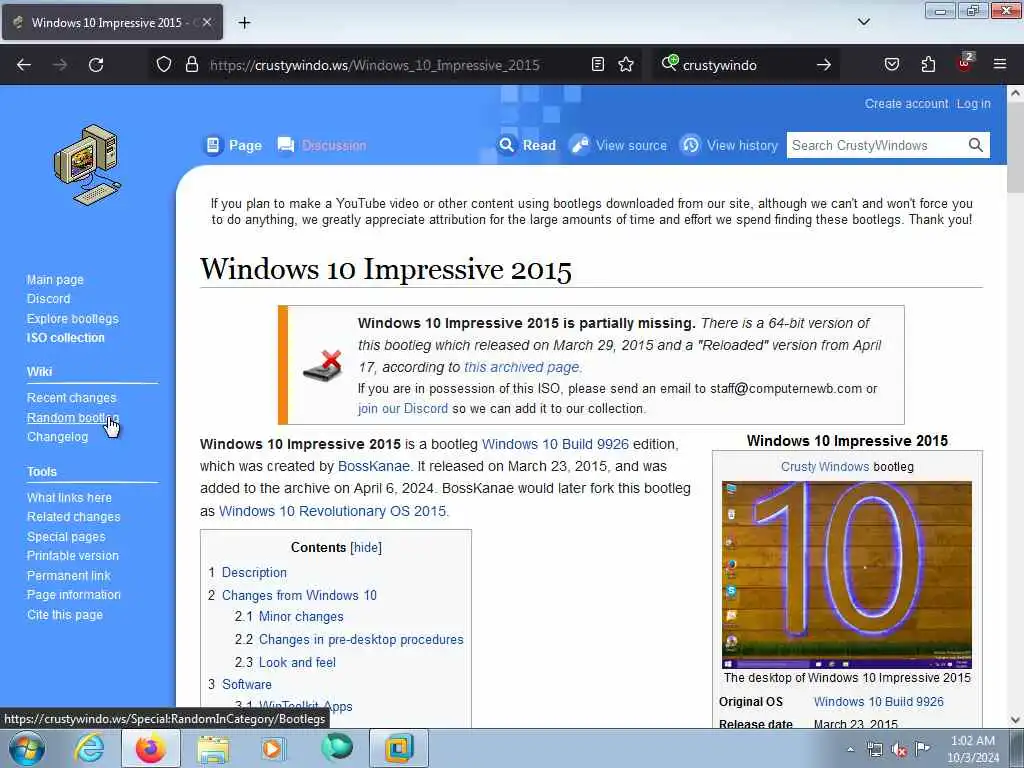Open the uBlock extension icon with badge

pyautogui.click(x=965, y=63)
